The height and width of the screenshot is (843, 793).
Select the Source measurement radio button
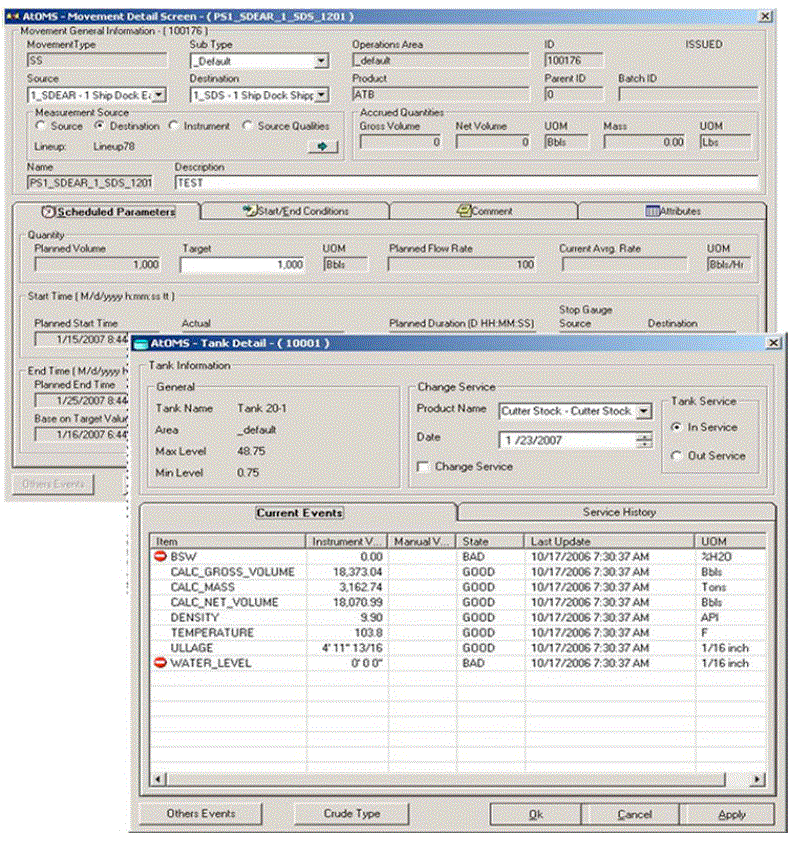[40, 125]
